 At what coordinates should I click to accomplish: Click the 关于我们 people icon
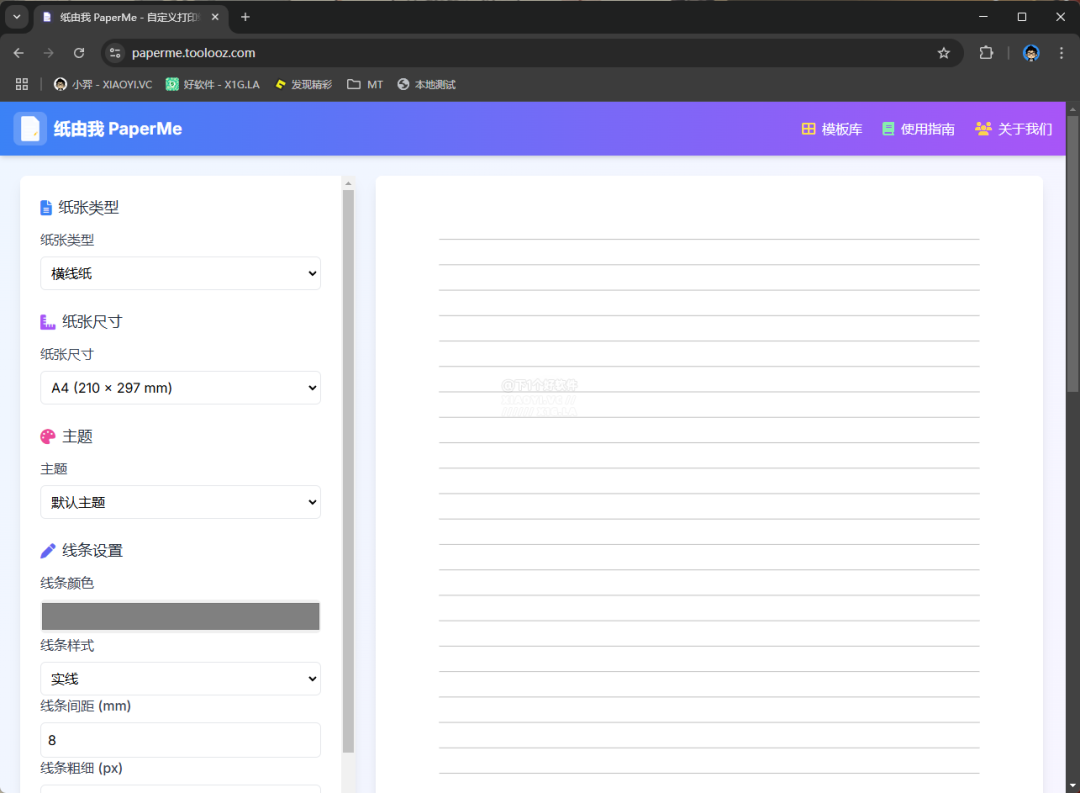pyautogui.click(x=983, y=129)
